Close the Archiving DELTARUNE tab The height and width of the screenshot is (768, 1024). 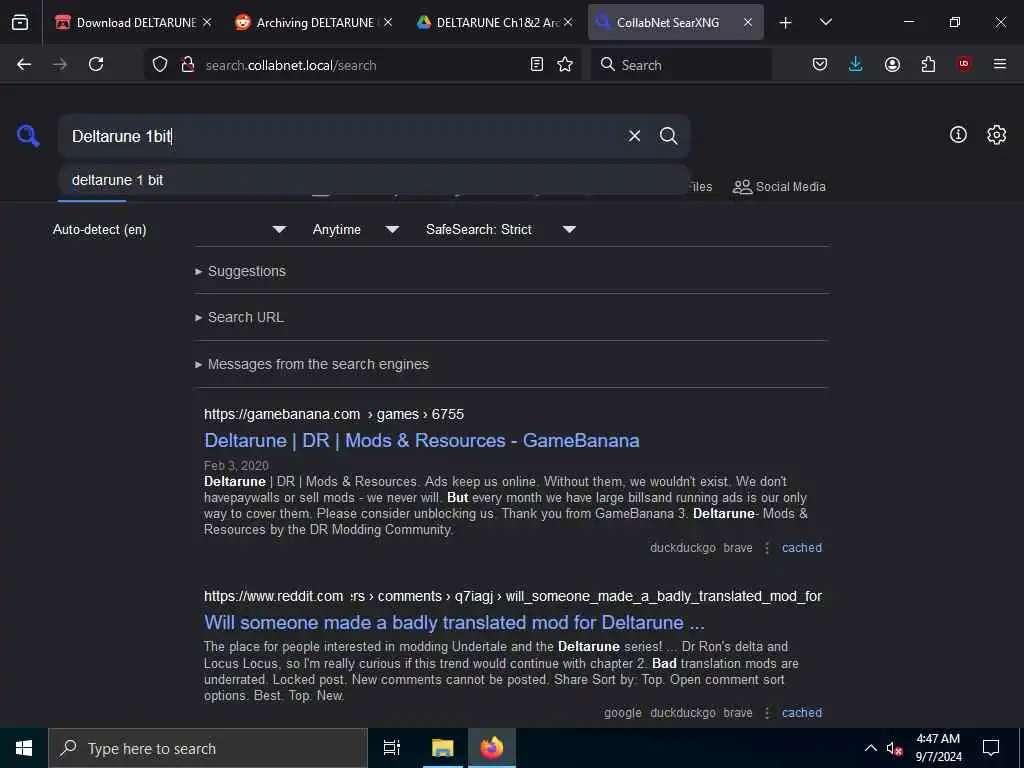click(388, 22)
